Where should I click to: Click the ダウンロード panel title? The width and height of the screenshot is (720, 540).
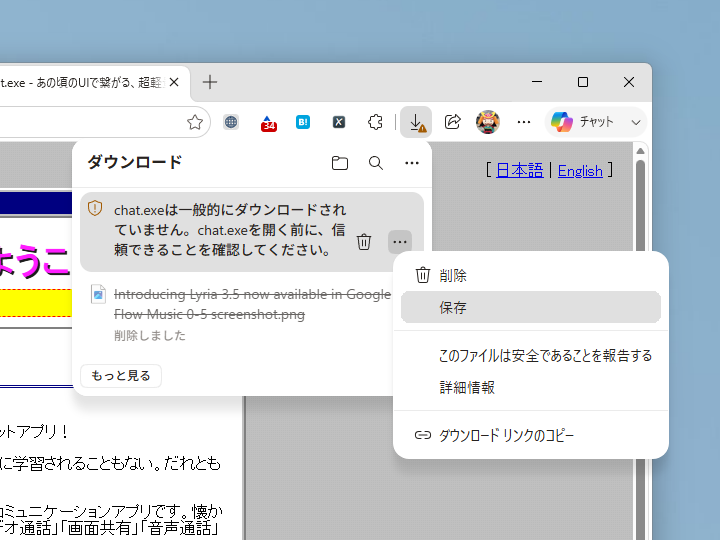135,162
